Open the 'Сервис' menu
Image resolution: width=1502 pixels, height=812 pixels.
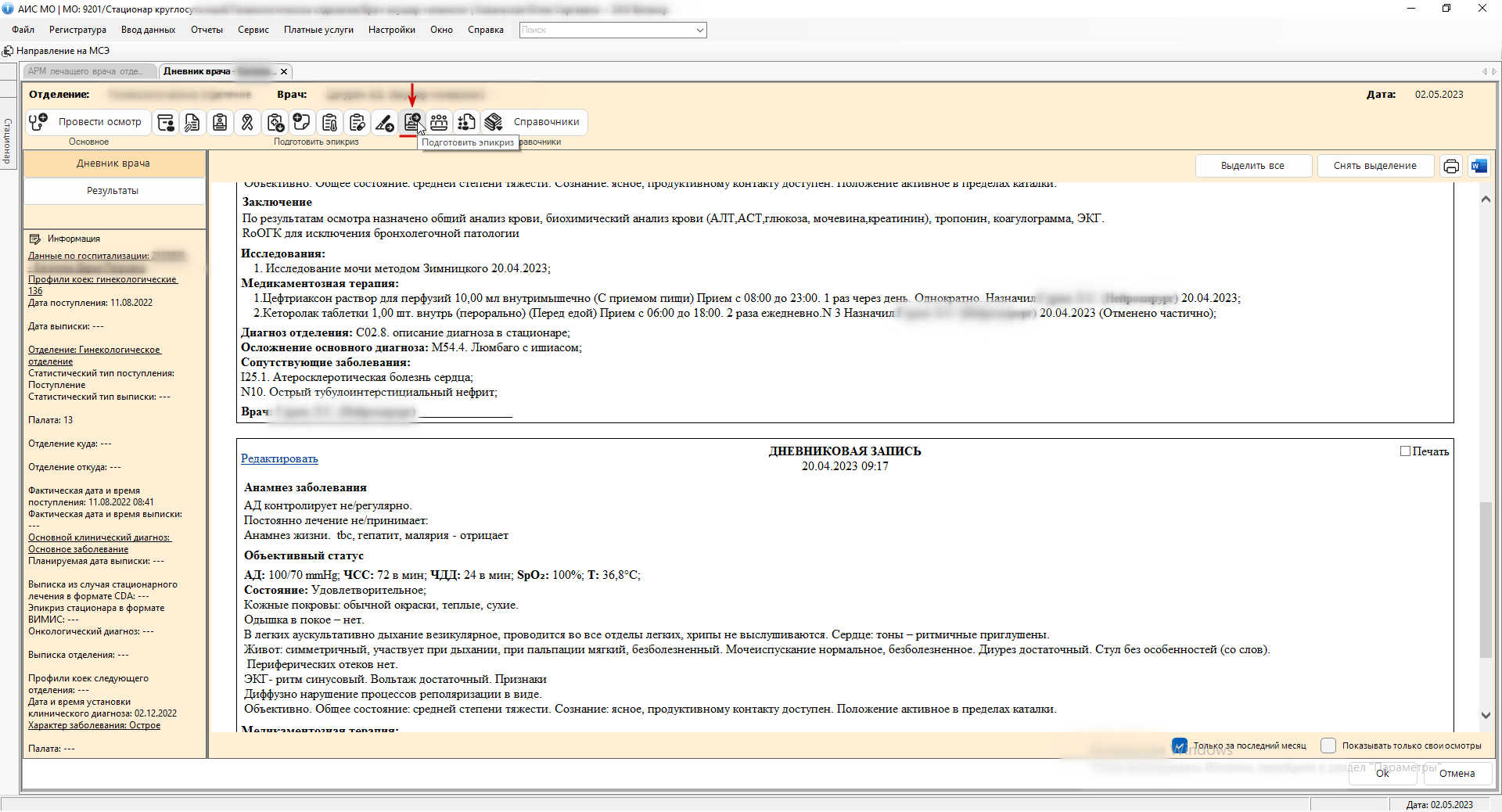(x=253, y=30)
